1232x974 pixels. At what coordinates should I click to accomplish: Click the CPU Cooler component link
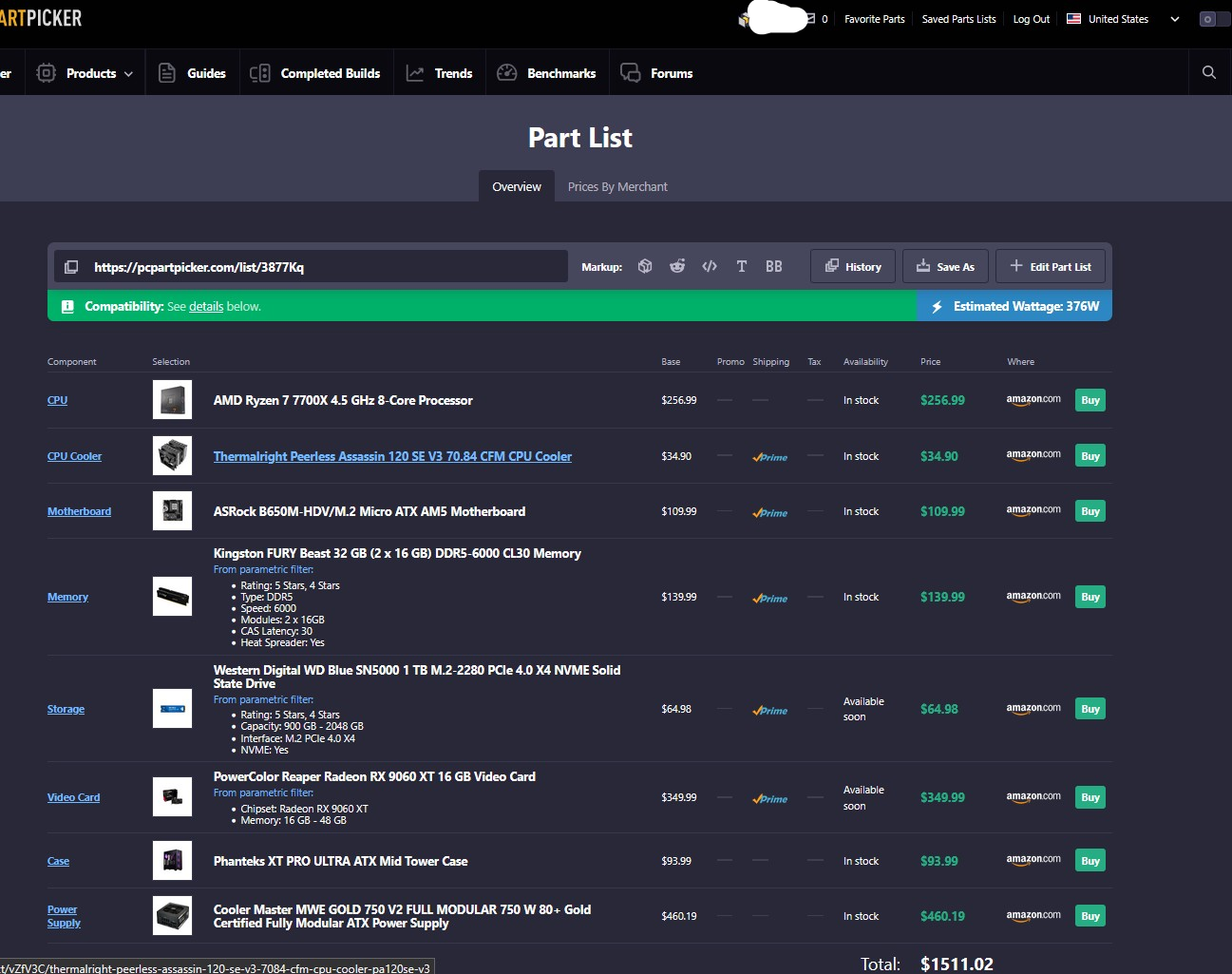point(74,456)
